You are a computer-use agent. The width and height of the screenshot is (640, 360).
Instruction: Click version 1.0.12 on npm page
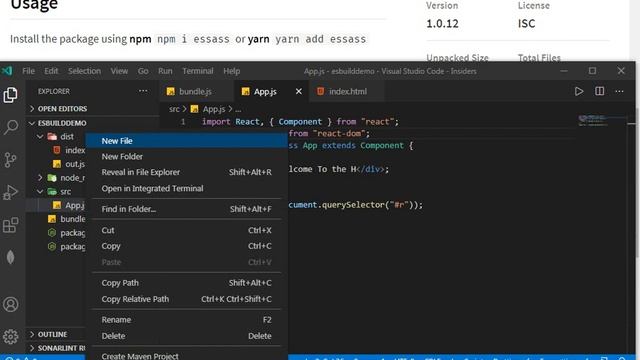442,24
